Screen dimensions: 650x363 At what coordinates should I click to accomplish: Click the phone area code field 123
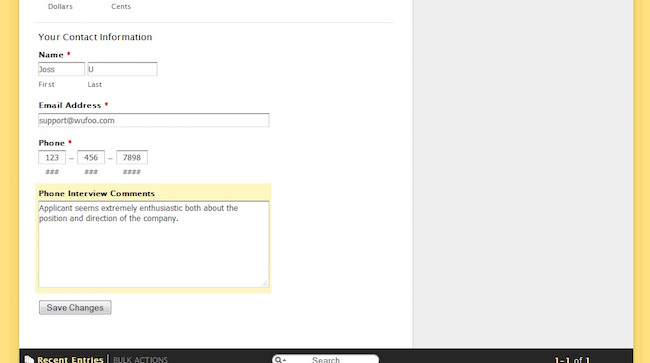coord(52,157)
